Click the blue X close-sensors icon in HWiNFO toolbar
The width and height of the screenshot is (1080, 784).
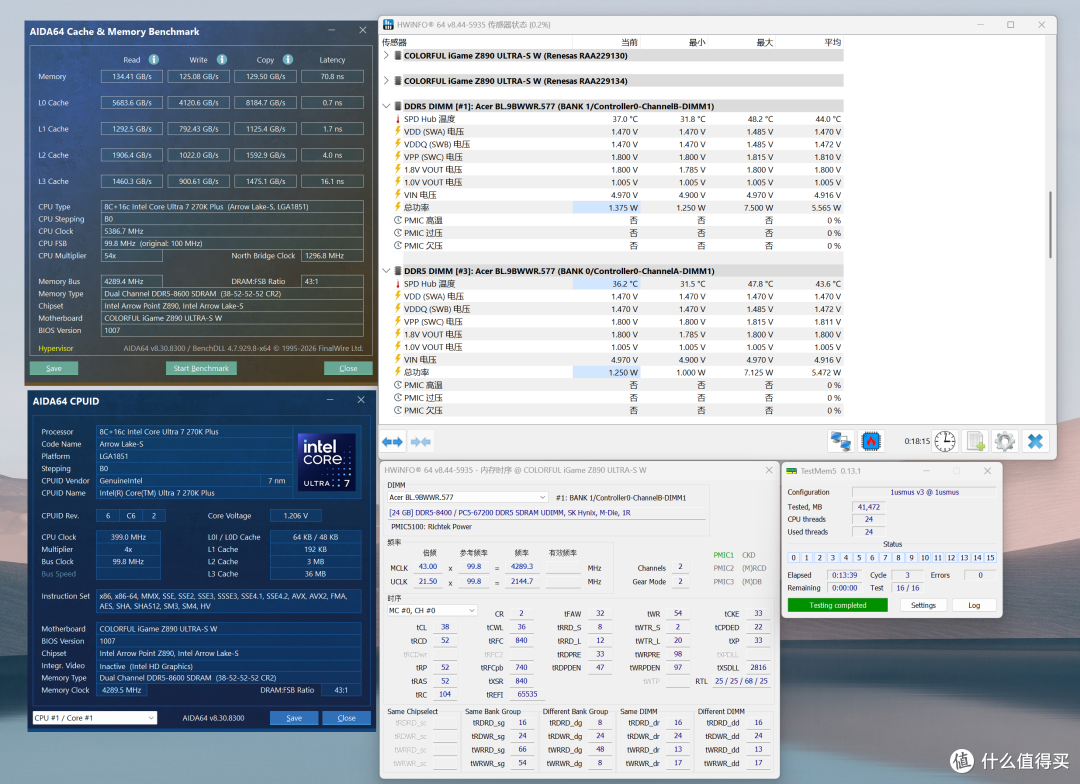click(1035, 441)
